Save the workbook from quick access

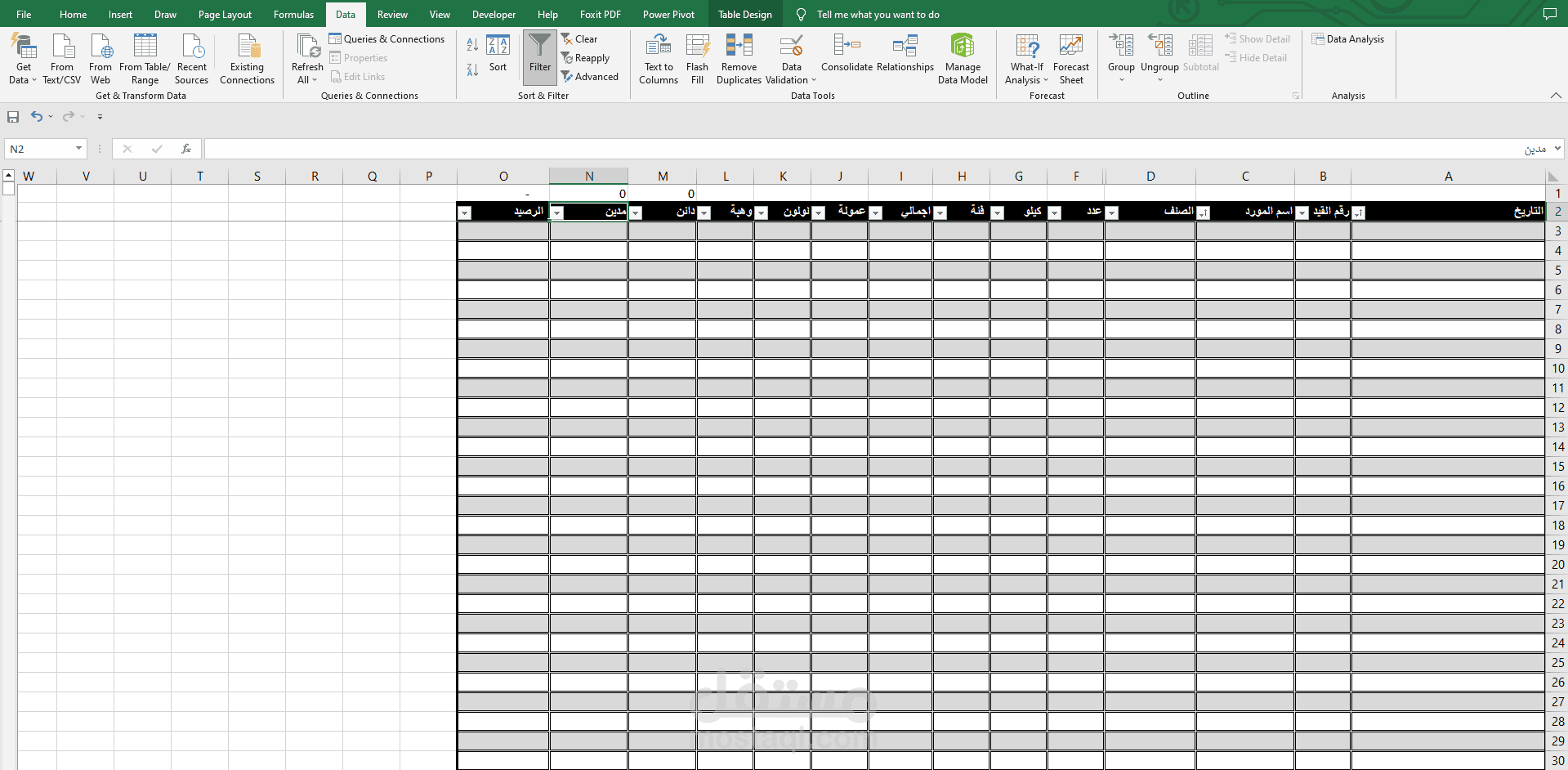point(13,117)
